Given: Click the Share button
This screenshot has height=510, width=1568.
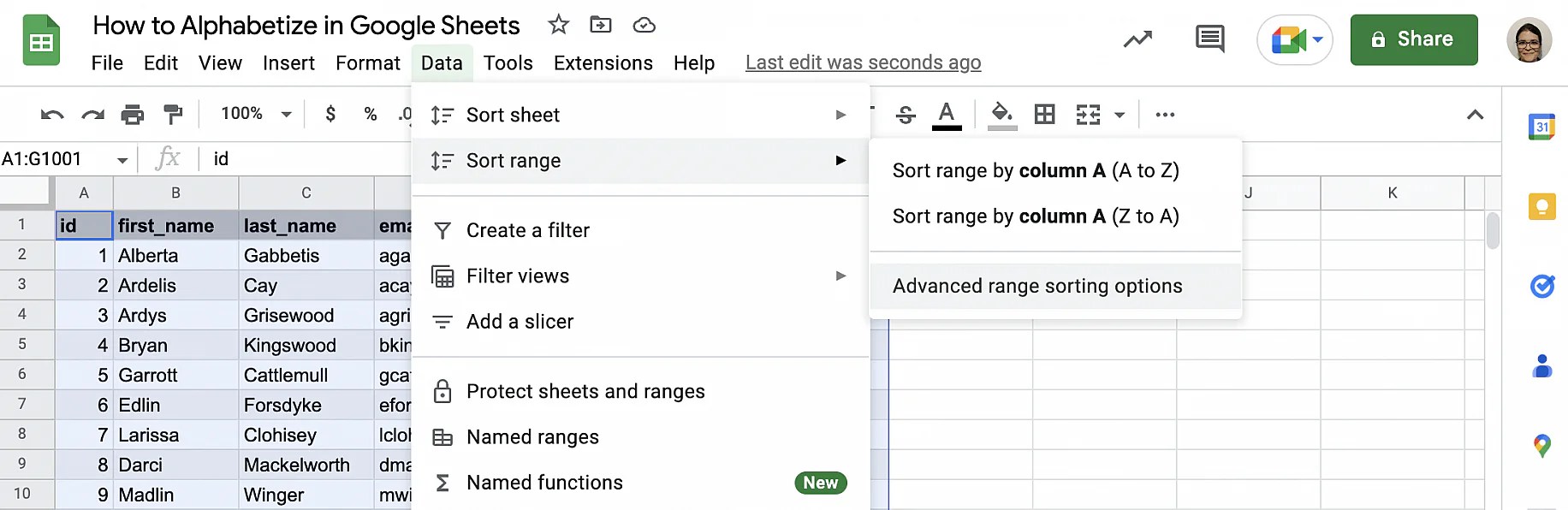Looking at the screenshot, I should (x=1414, y=39).
